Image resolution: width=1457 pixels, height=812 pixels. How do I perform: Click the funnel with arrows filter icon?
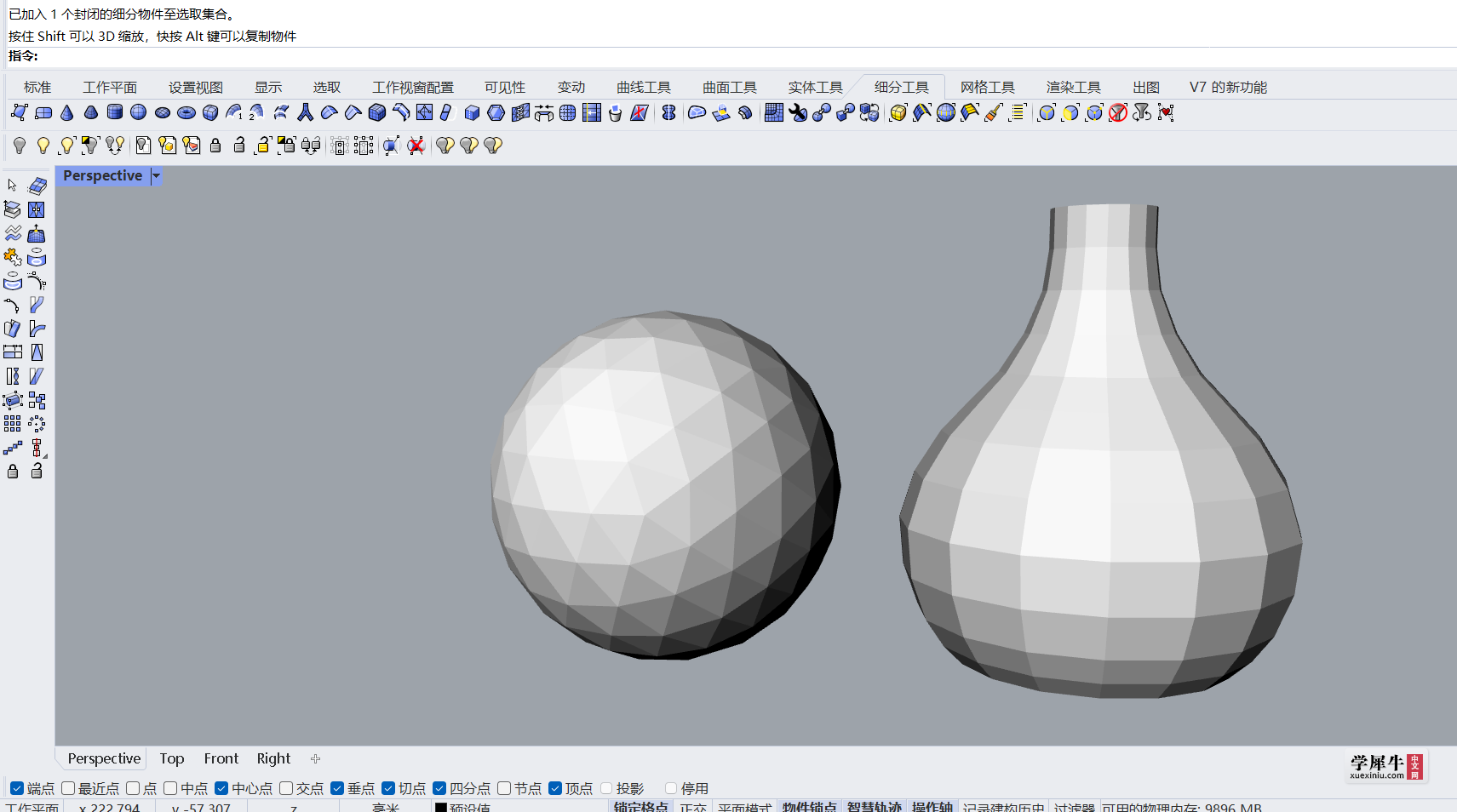[1142, 112]
